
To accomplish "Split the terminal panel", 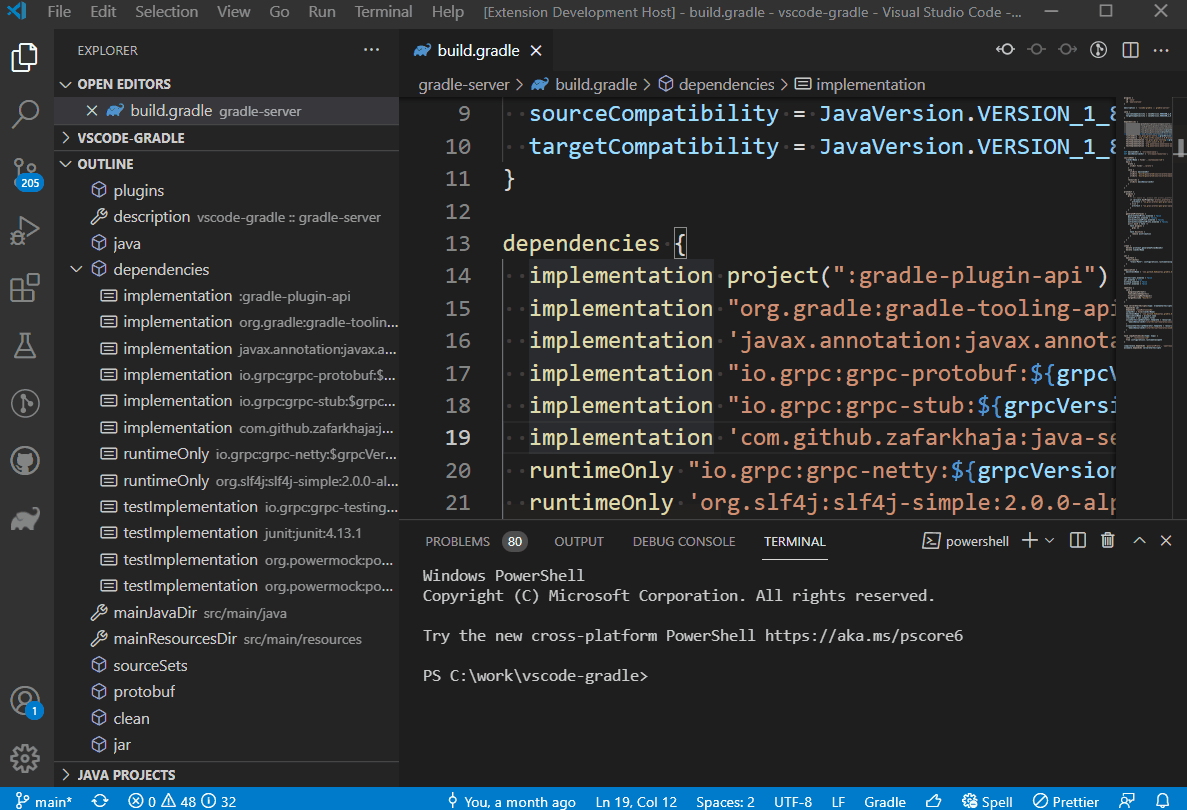I will click(x=1078, y=541).
